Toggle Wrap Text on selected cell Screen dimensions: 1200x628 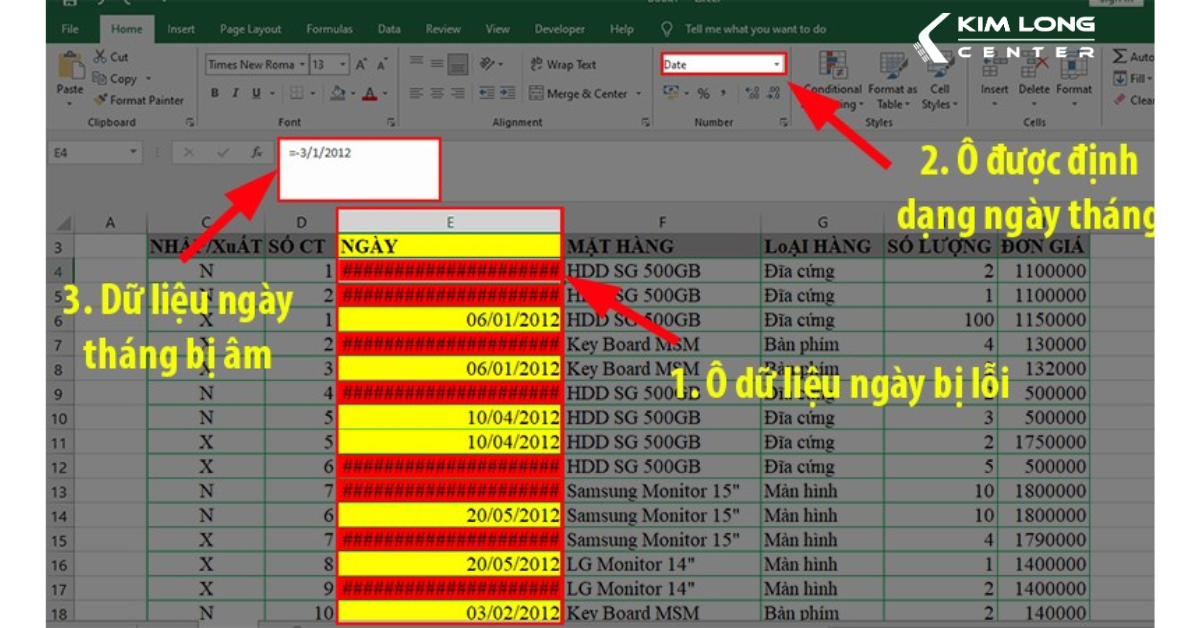[563, 65]
